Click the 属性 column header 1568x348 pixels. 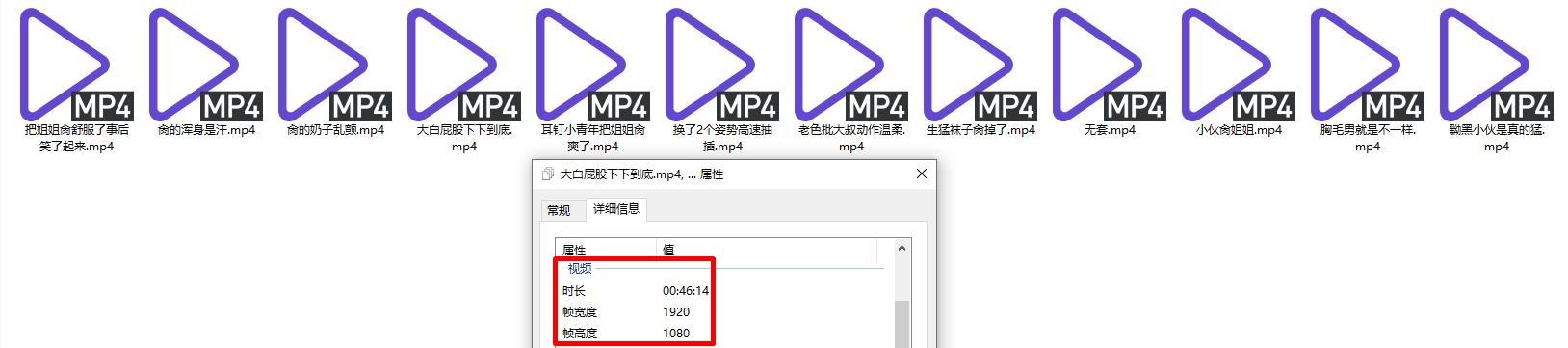pyautogui.click(x=606, y=250)
